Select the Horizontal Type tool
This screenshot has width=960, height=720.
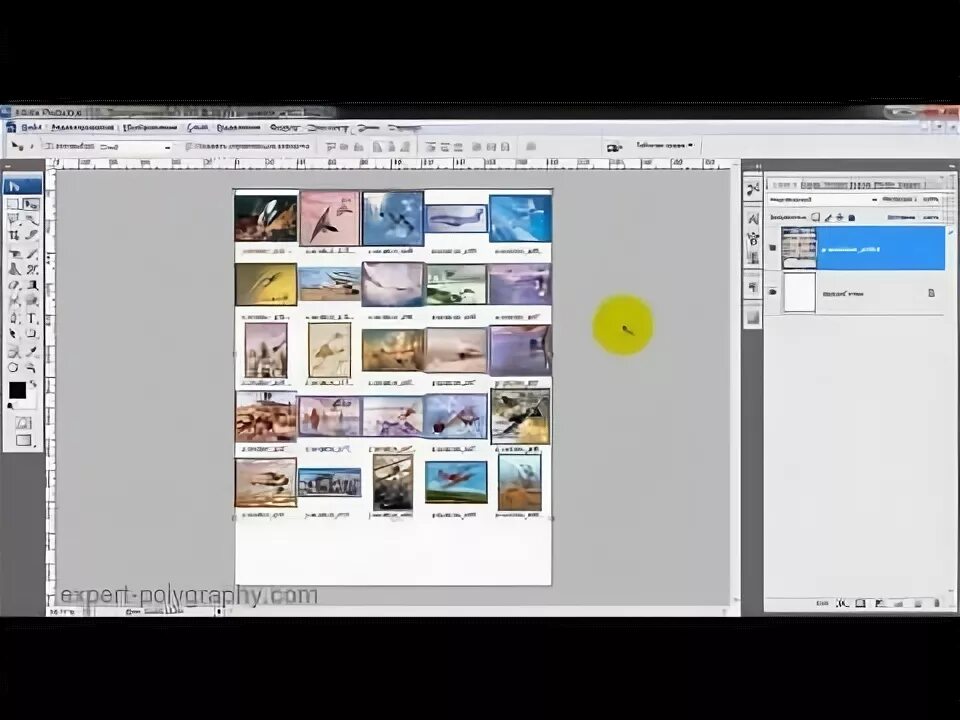[31, 318]
